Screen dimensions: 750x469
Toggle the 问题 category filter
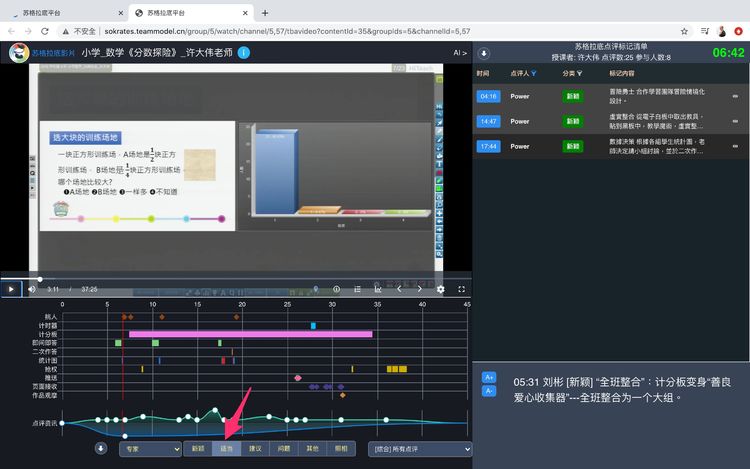pyautogui.click(x=284, y=449)
